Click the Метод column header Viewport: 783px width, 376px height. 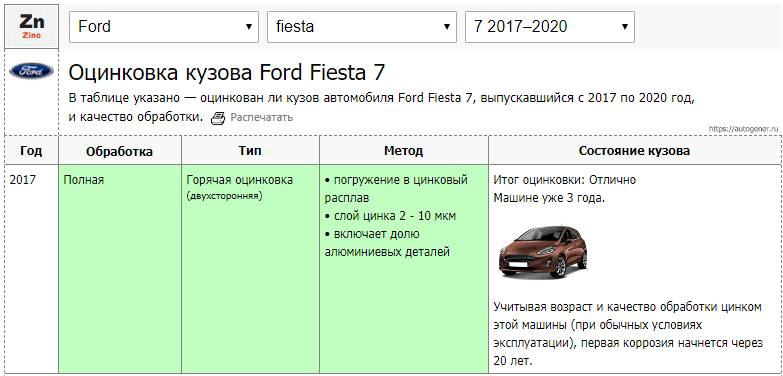(x=403, y=151)
